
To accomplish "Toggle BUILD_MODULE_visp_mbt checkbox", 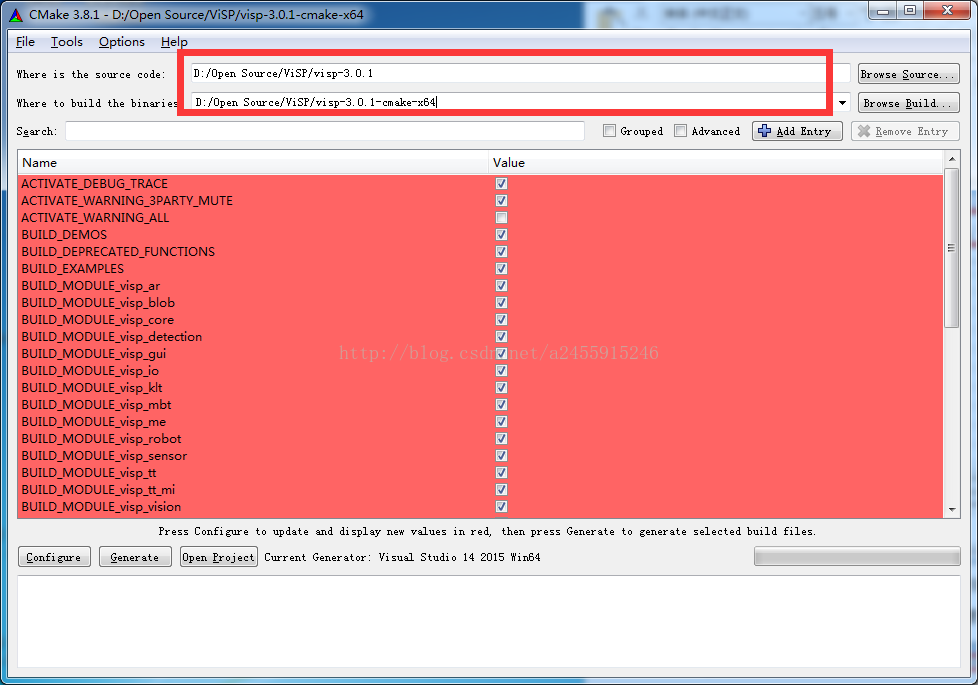I will pyautogui.click(x=501, y=404).
